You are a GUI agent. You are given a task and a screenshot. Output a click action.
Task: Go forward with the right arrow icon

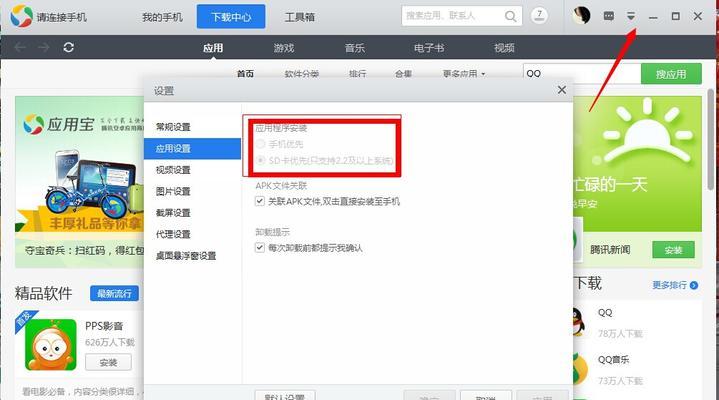point(44,47)
